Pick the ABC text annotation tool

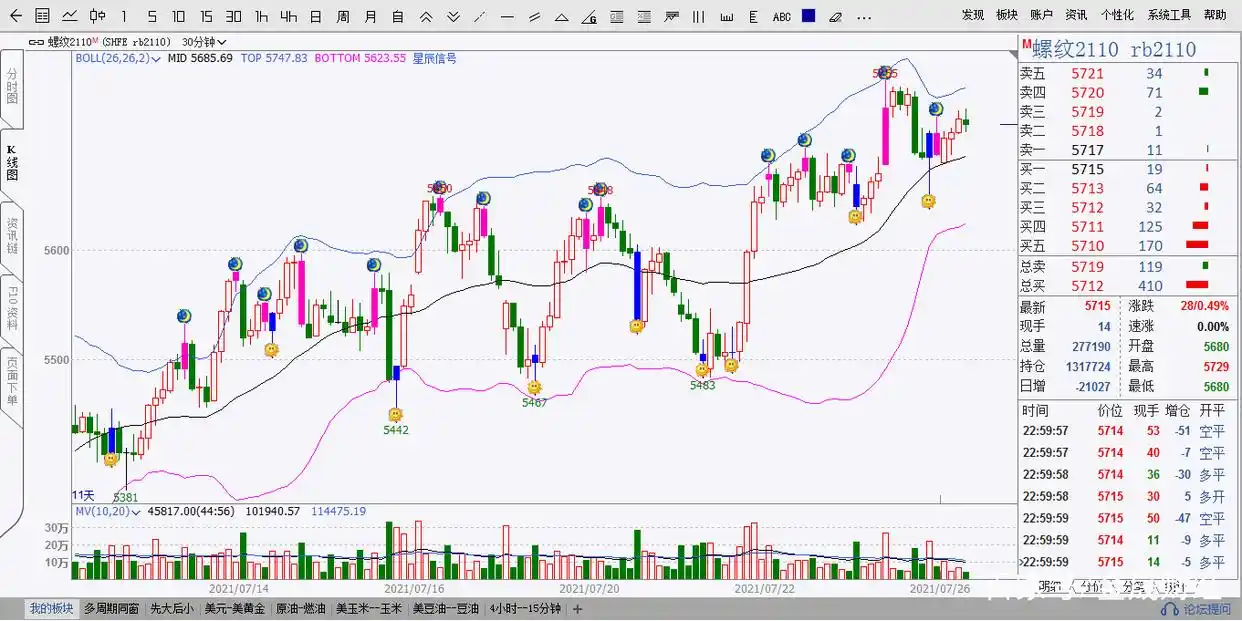782,16
